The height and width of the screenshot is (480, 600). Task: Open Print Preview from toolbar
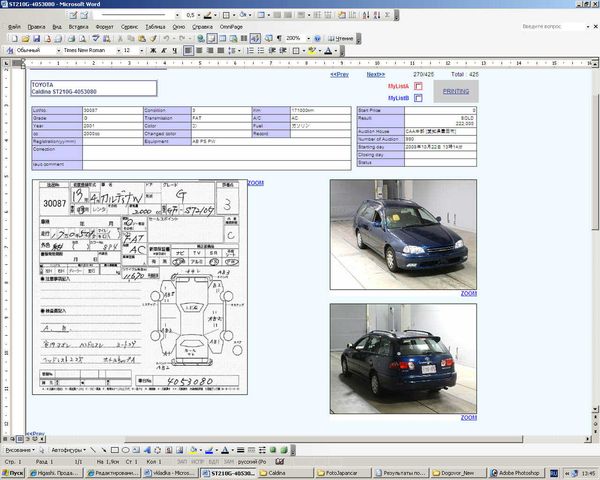tap(82, 39)
